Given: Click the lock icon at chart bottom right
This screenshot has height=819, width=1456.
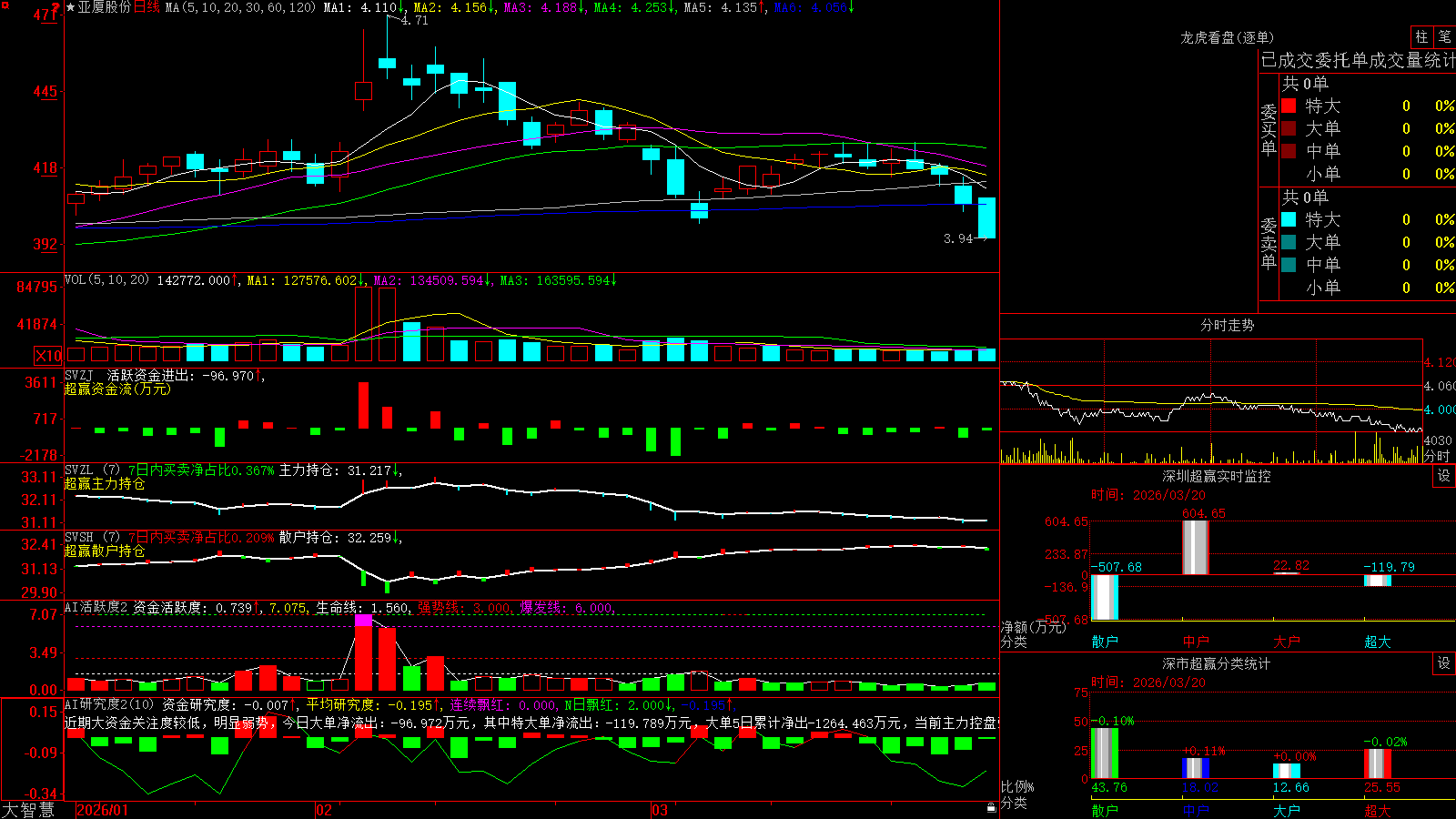Looking at the screenshot, I should point(991,808).
